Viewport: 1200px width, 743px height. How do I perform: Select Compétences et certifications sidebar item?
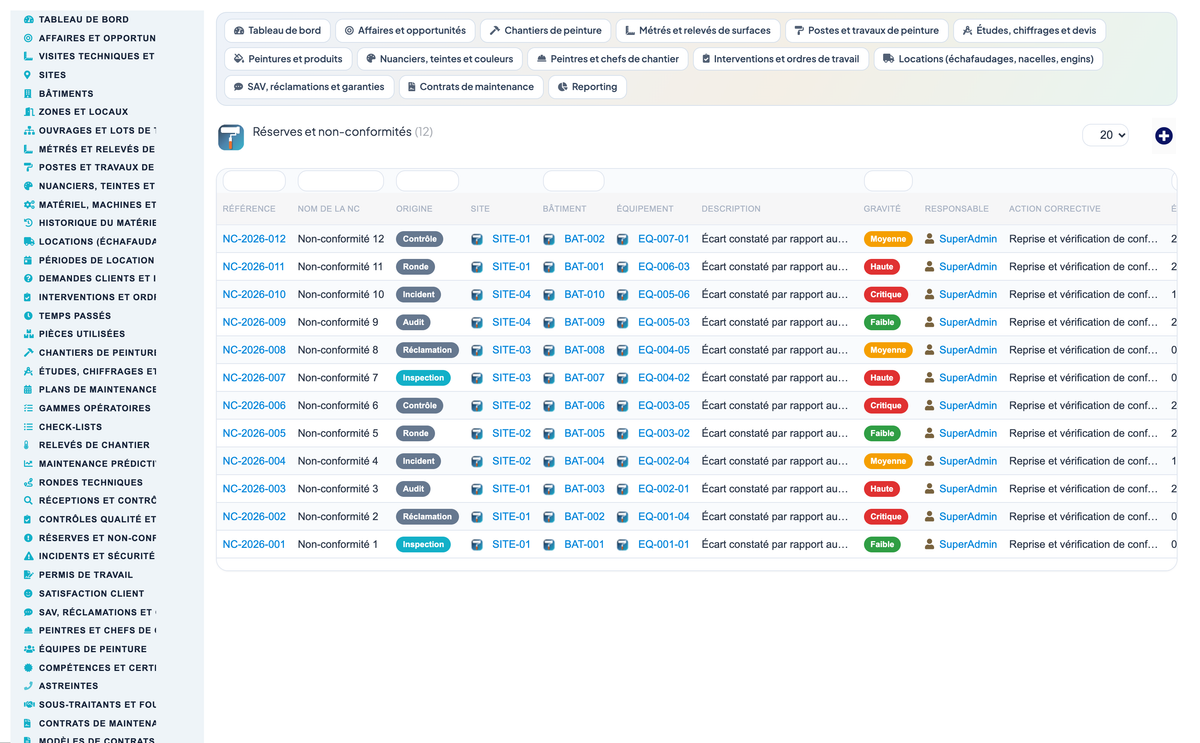[x=90, y=668]
